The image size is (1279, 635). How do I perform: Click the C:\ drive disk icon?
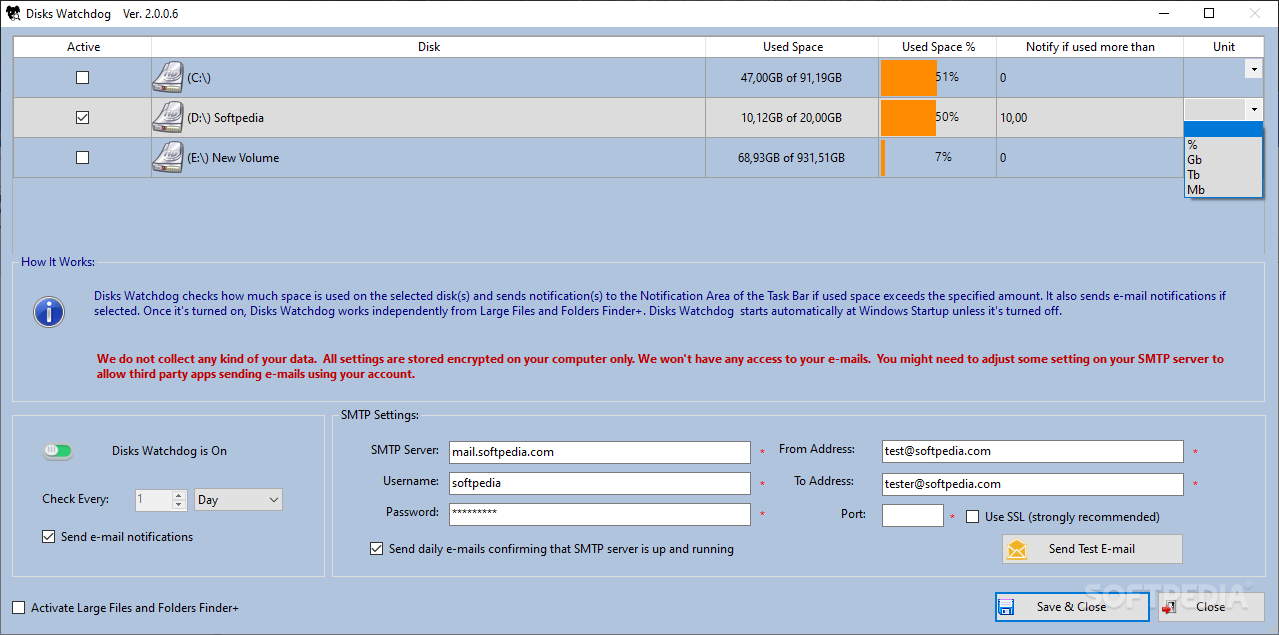coord(167,77)
